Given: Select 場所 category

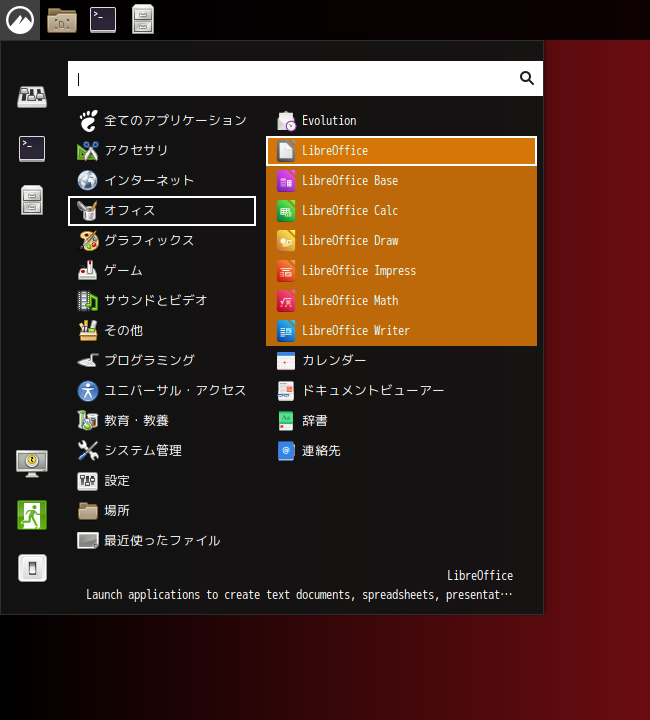Looking at the screenshot, I should [162, 511].
